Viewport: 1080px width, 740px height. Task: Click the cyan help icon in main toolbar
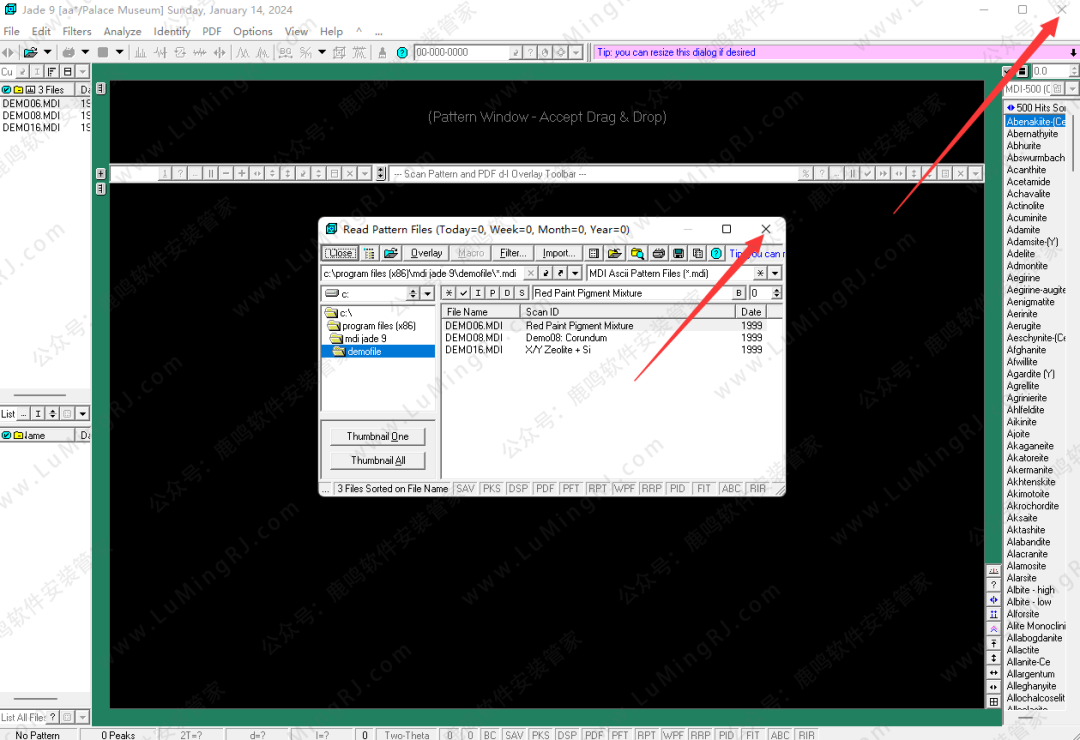point(402,52)
